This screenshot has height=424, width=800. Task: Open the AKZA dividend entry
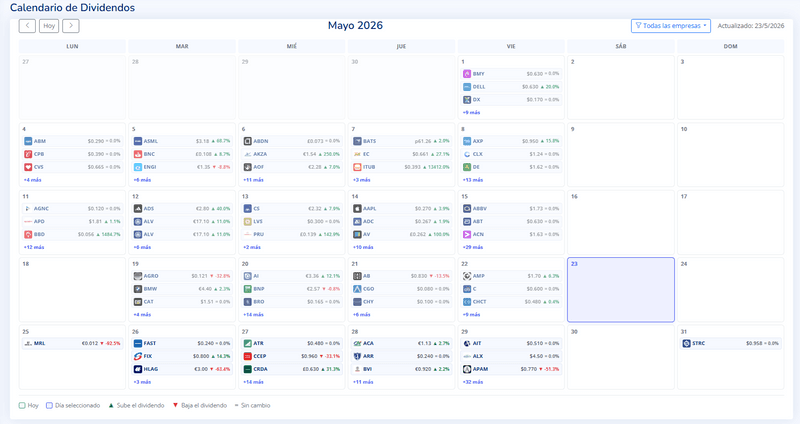pos(292,154)
